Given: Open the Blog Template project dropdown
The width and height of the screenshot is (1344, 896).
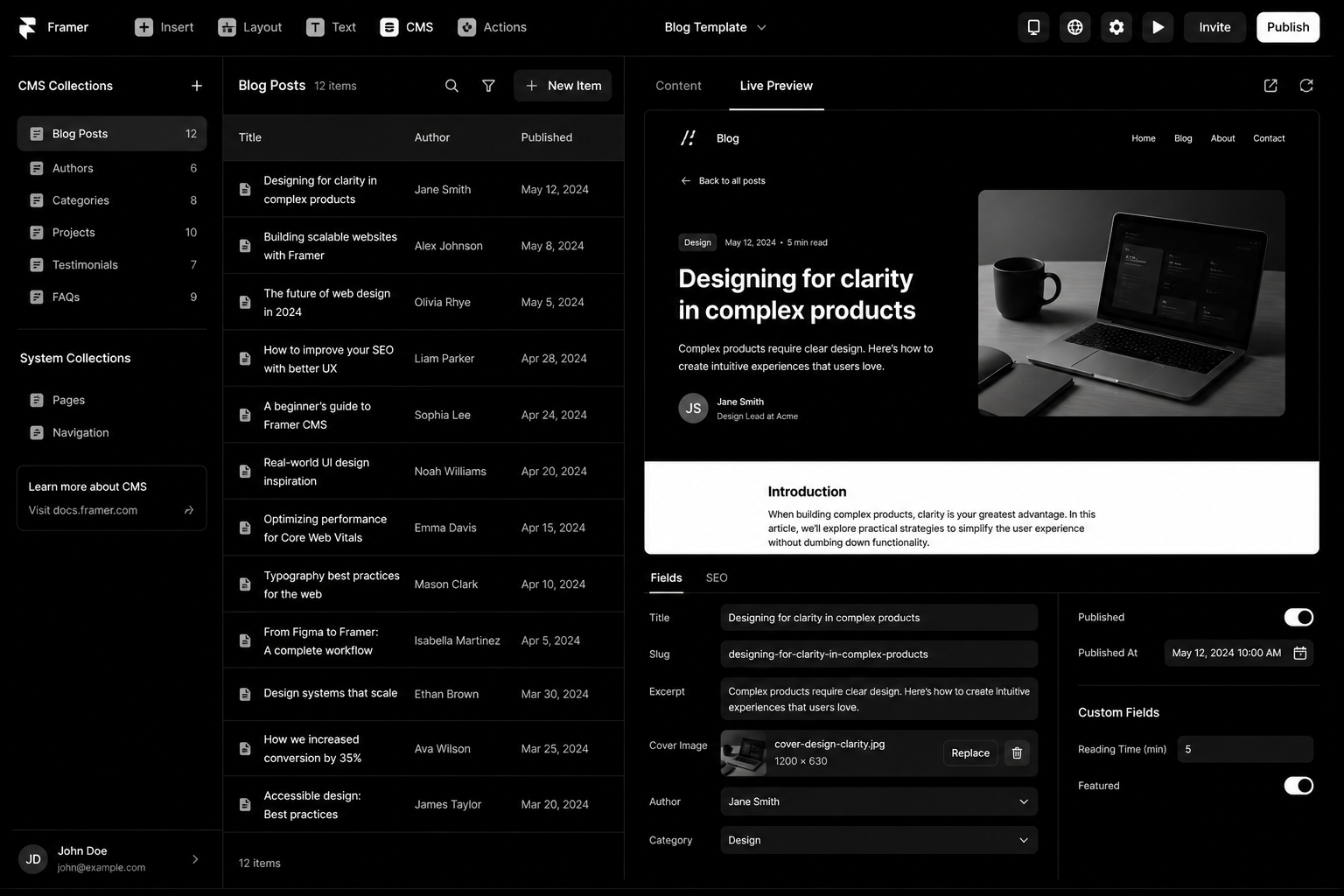Looking at the screenshot, I should 716,27.
